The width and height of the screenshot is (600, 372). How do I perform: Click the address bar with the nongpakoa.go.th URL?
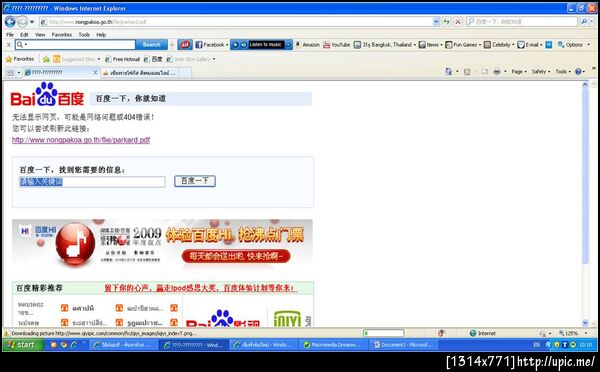(x=236, y=22)
